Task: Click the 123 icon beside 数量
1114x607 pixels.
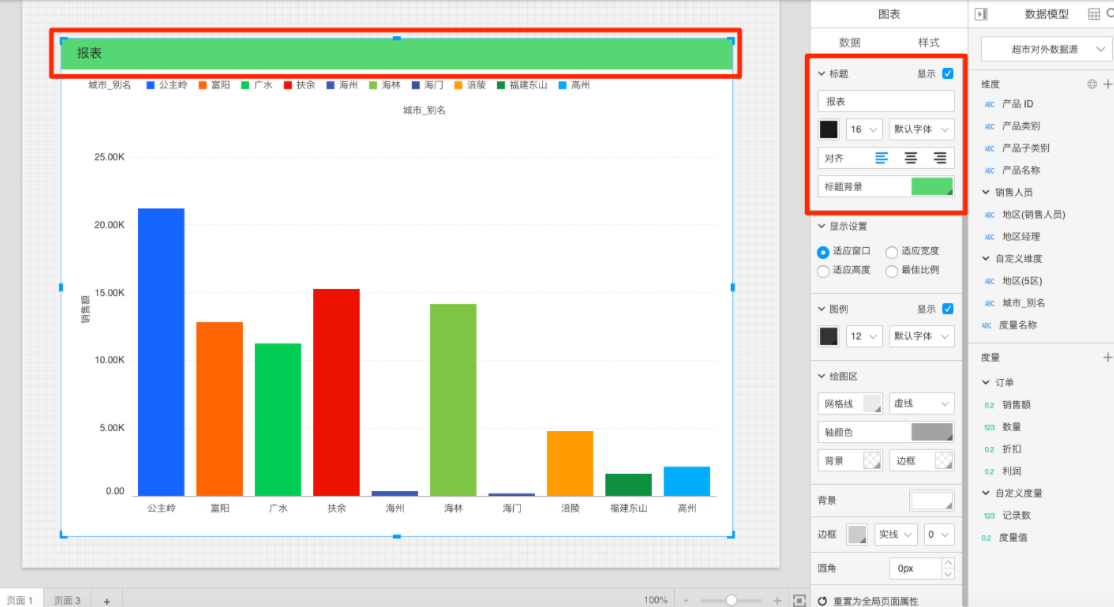Action: tap(990, 427)
